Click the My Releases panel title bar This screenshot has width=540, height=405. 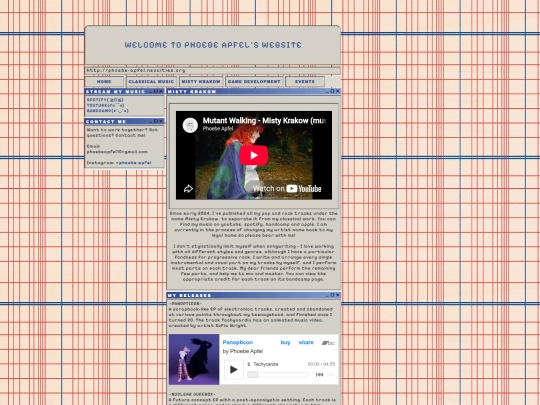click(254, 295)
